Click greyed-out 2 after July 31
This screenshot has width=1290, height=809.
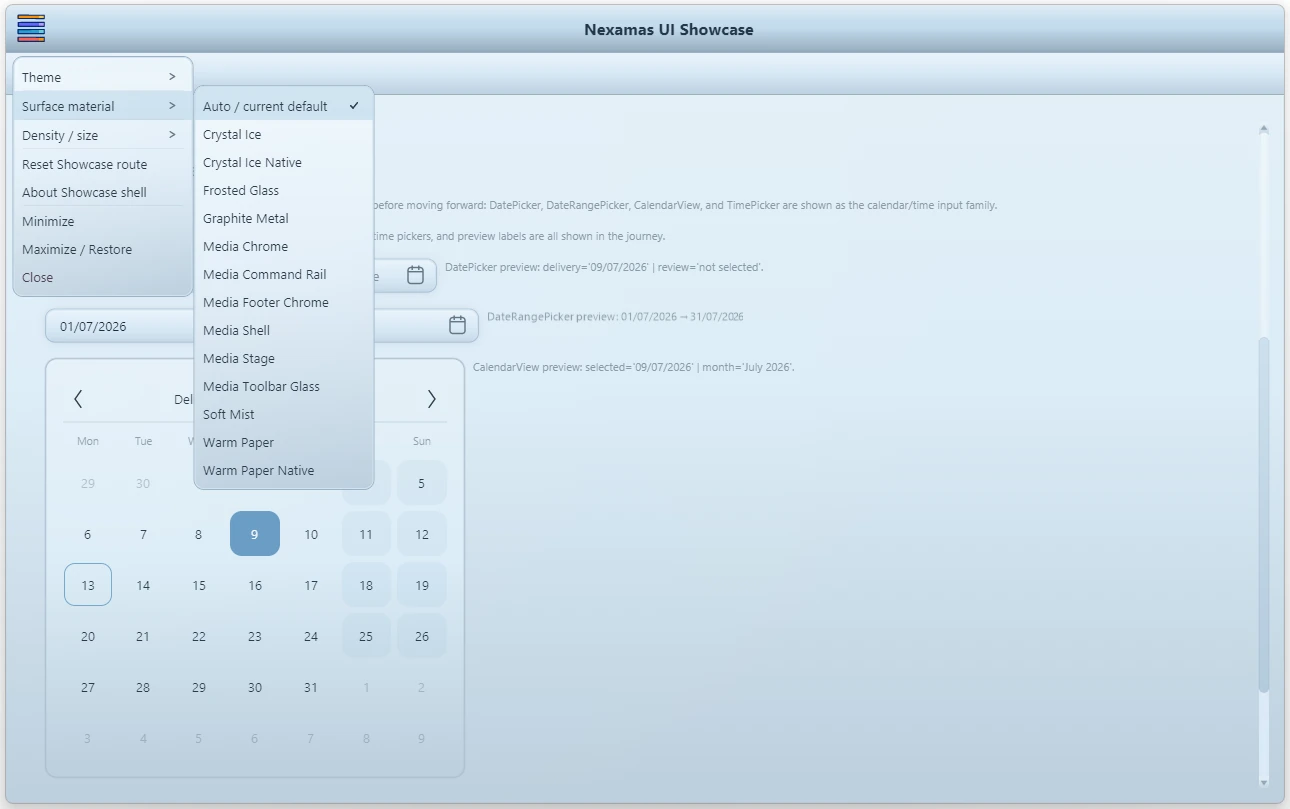pos(422,687)
